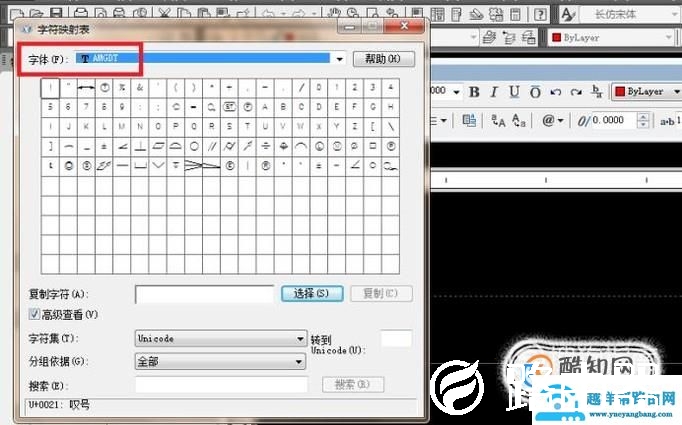Click Save floppy icon in AutoCAD toolbar
This screenshot has width=682, height=425.
coord(56,13)
